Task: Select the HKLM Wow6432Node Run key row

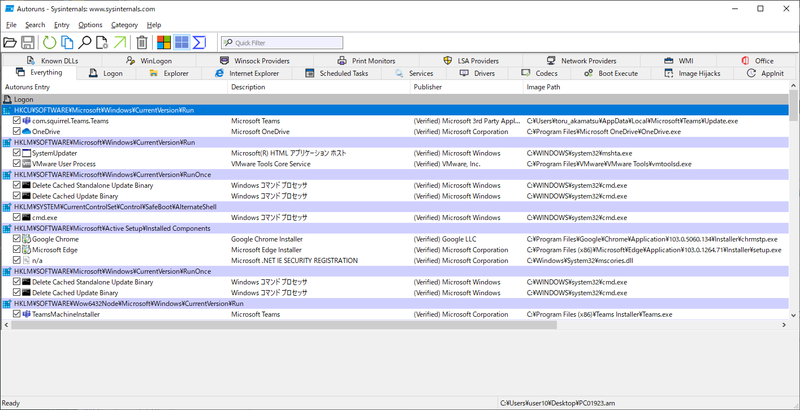Action: point(395,303)
